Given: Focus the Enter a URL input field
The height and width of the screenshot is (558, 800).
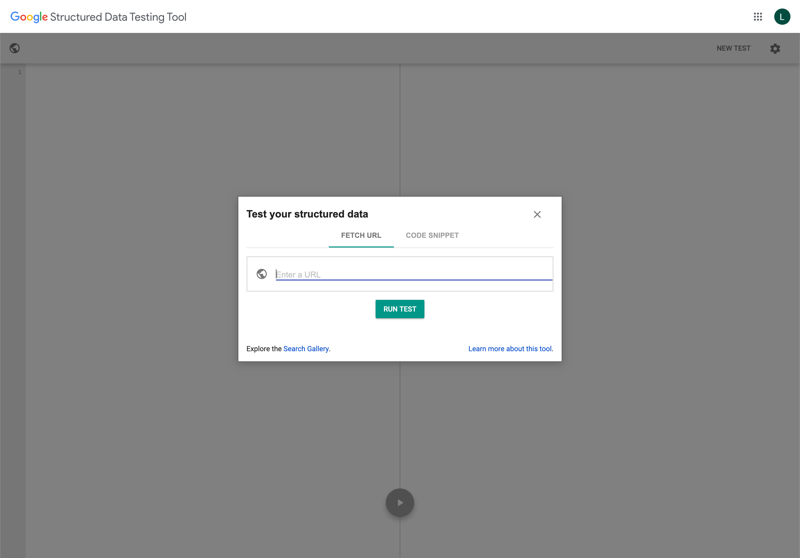Looking at the screenshot, I should [x=412, y=274].
